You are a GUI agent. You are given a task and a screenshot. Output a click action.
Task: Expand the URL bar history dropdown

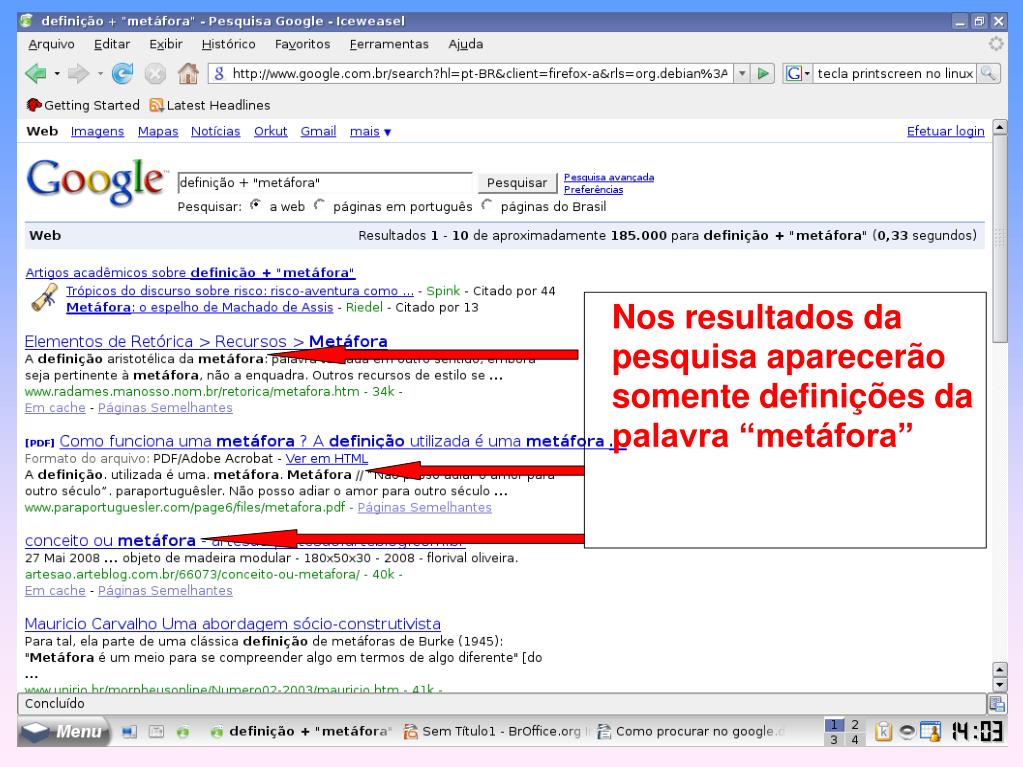[x=742, y=74]
